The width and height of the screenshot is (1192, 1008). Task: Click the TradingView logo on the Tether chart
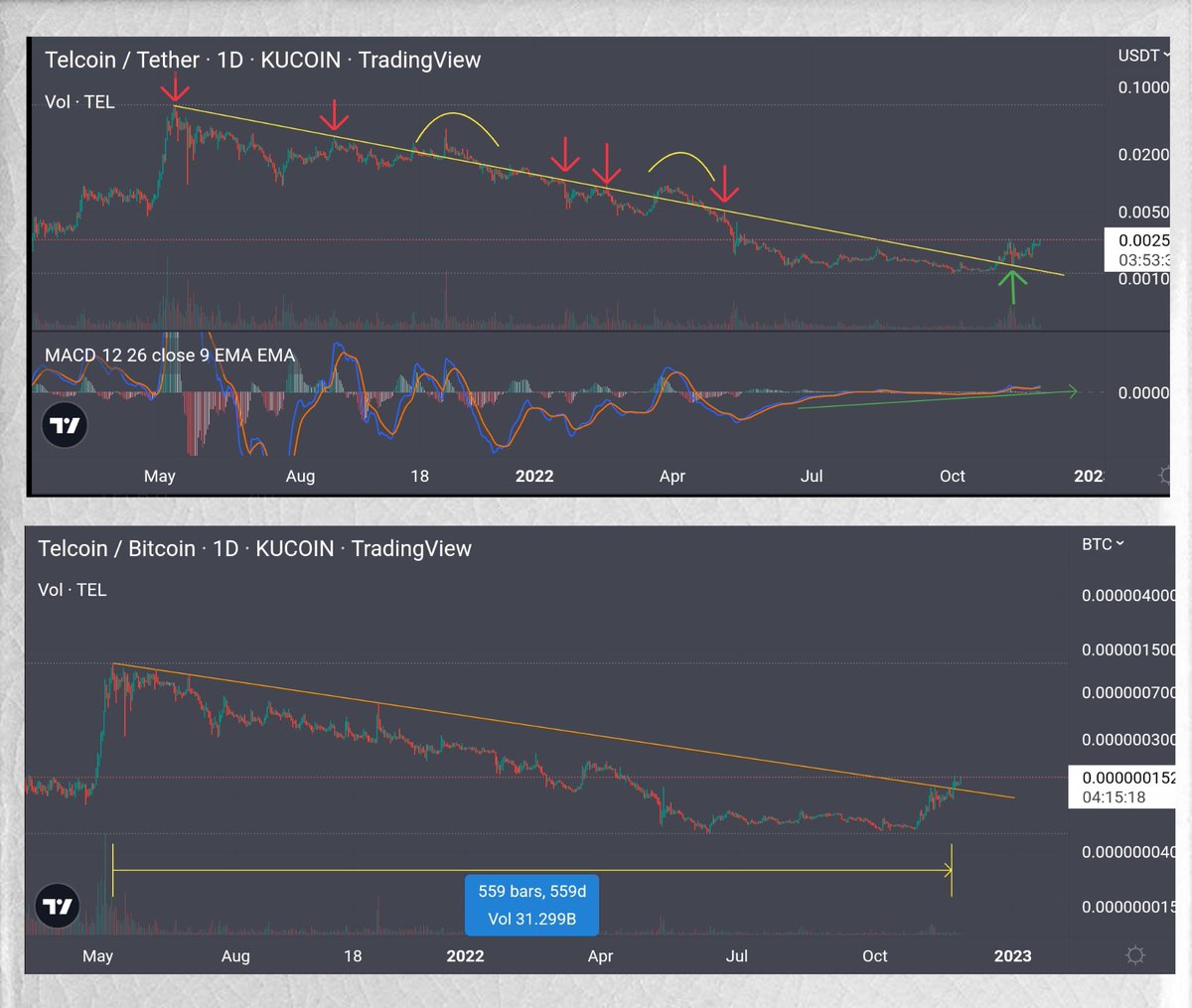coord(64,424)
